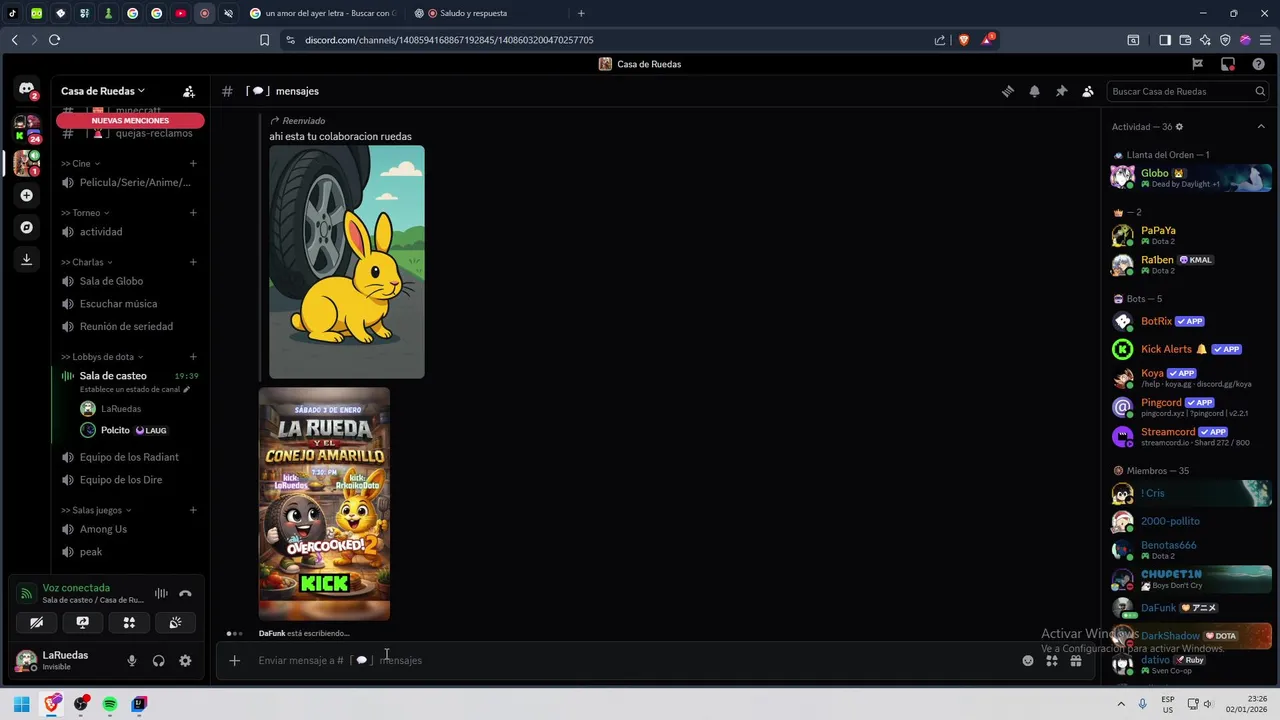Open Discord inbox icon

pos(1228,64)
